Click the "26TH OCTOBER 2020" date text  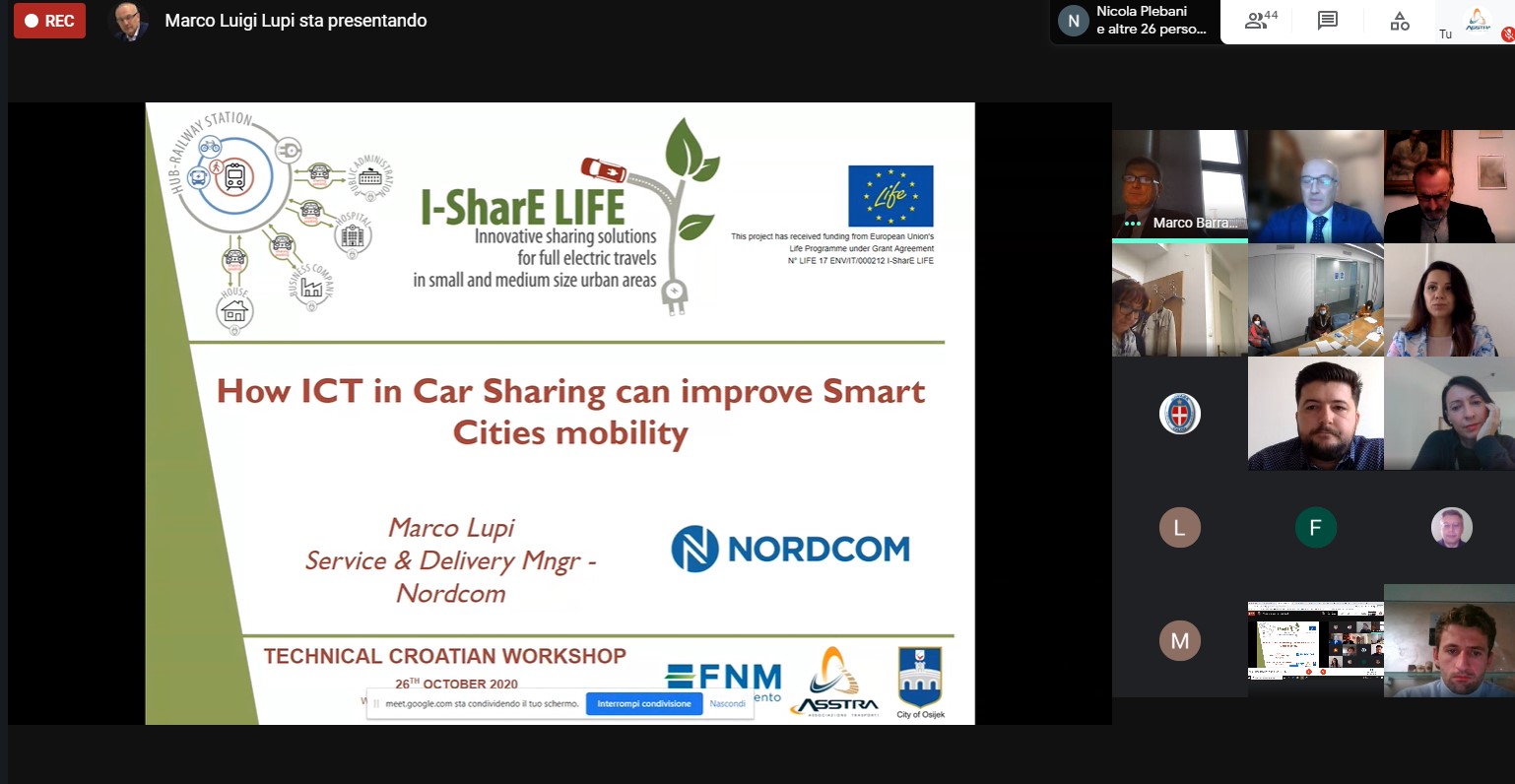pyautogui.click(x=456, y=684)
